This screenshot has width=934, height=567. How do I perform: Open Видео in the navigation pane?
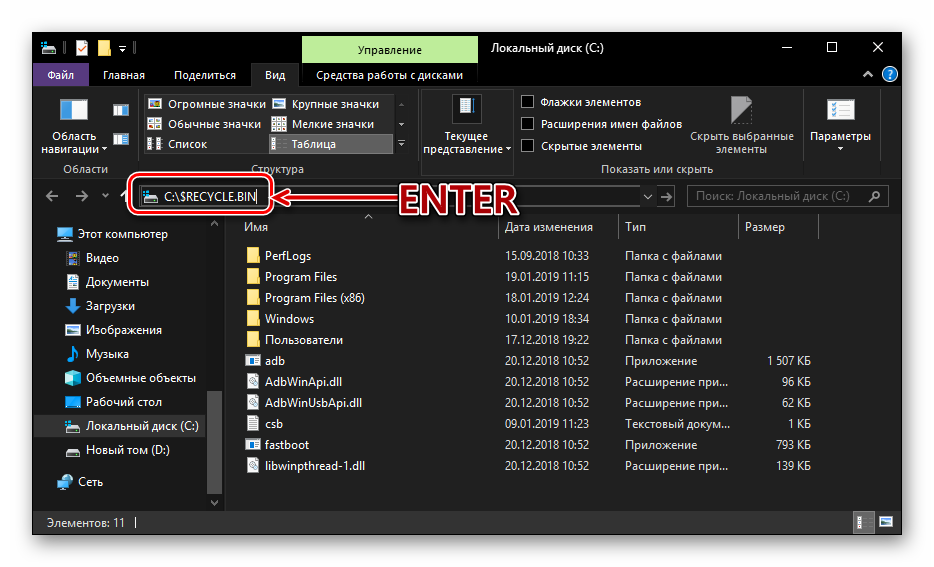[x=92, y=258]
